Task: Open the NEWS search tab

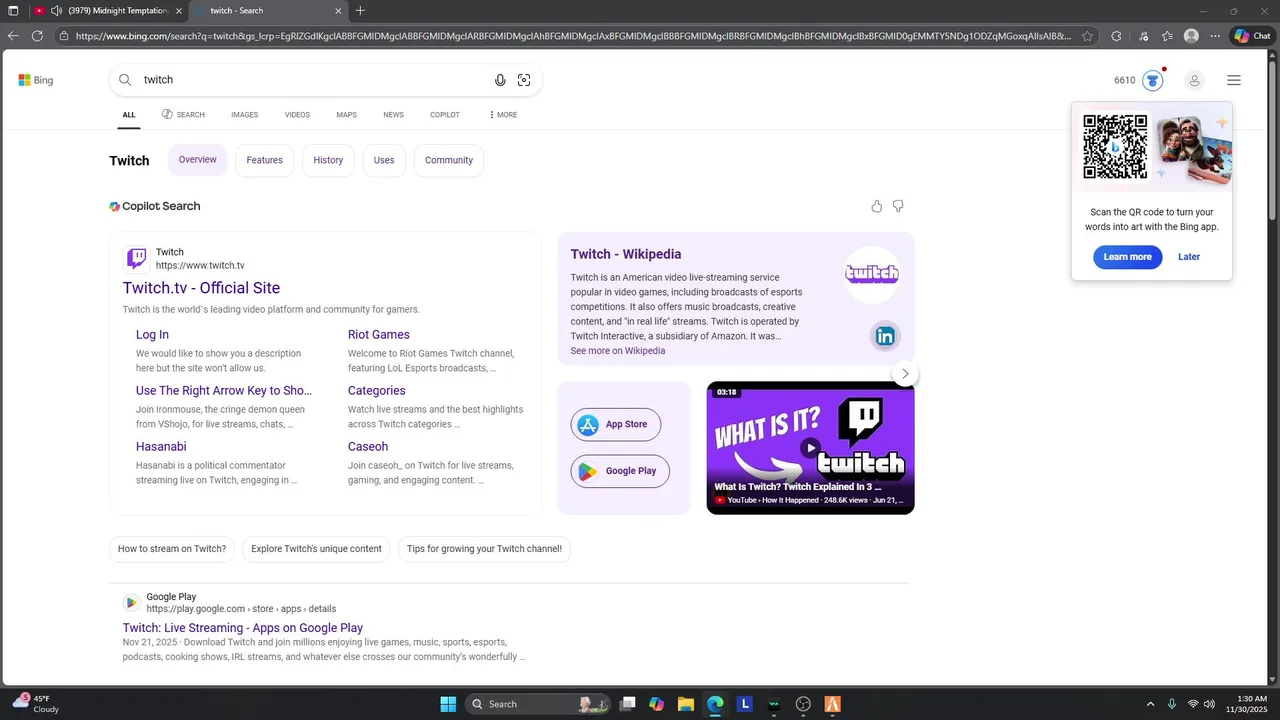Action: [x=393, y=115]
